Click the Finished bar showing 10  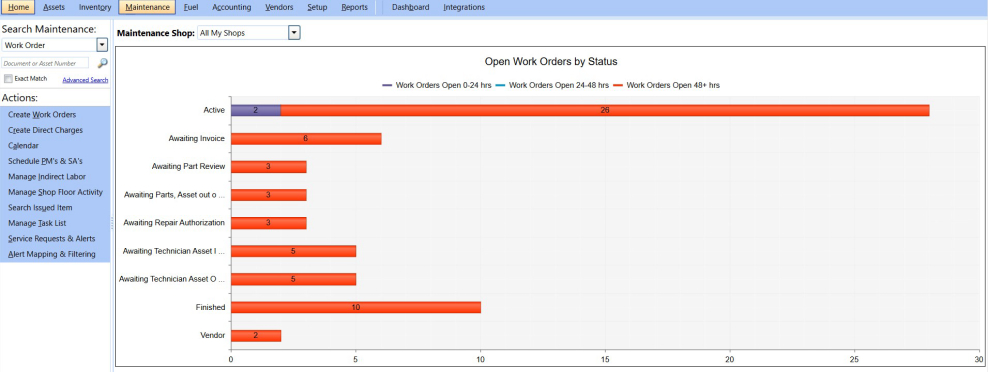pos(356,307)
